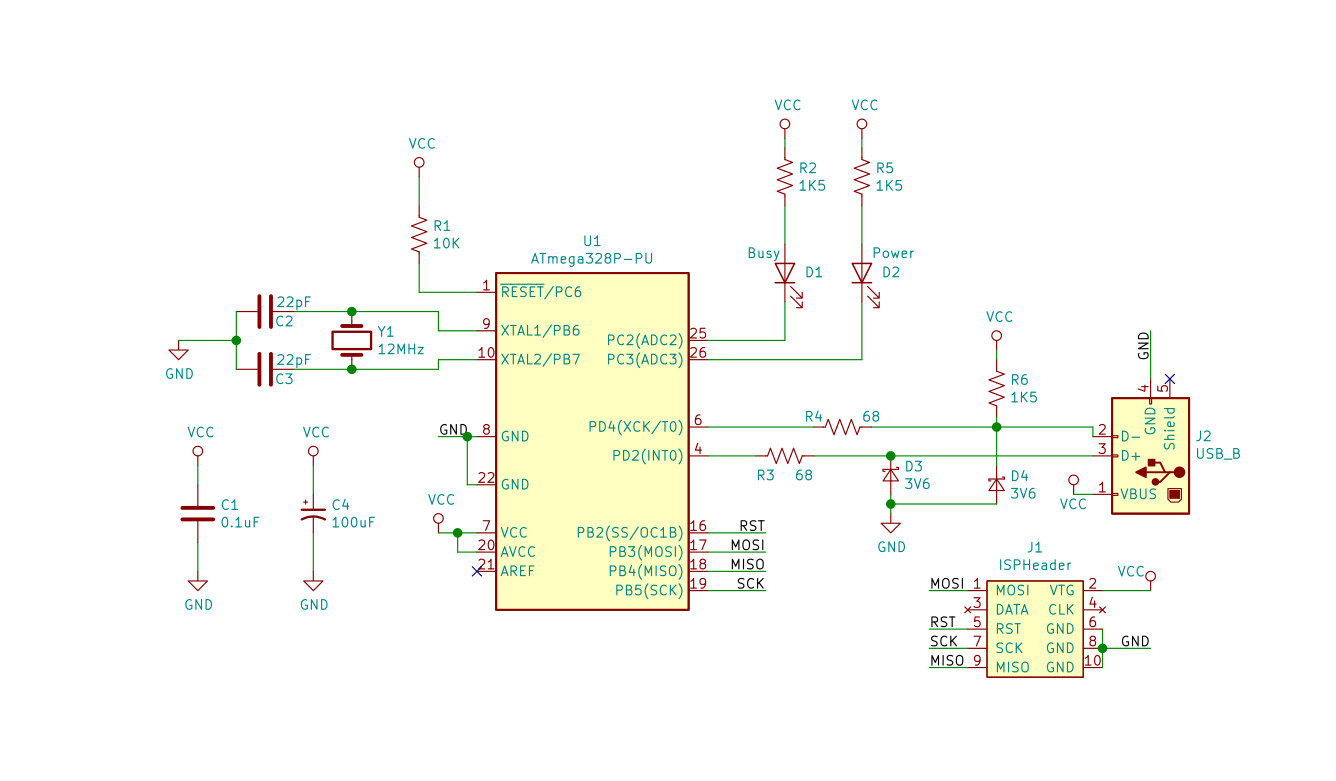Click the VCC power symbol above R6
This screenshot has height=781, width=1336.
pyautogui.click(x=996, y=335)
